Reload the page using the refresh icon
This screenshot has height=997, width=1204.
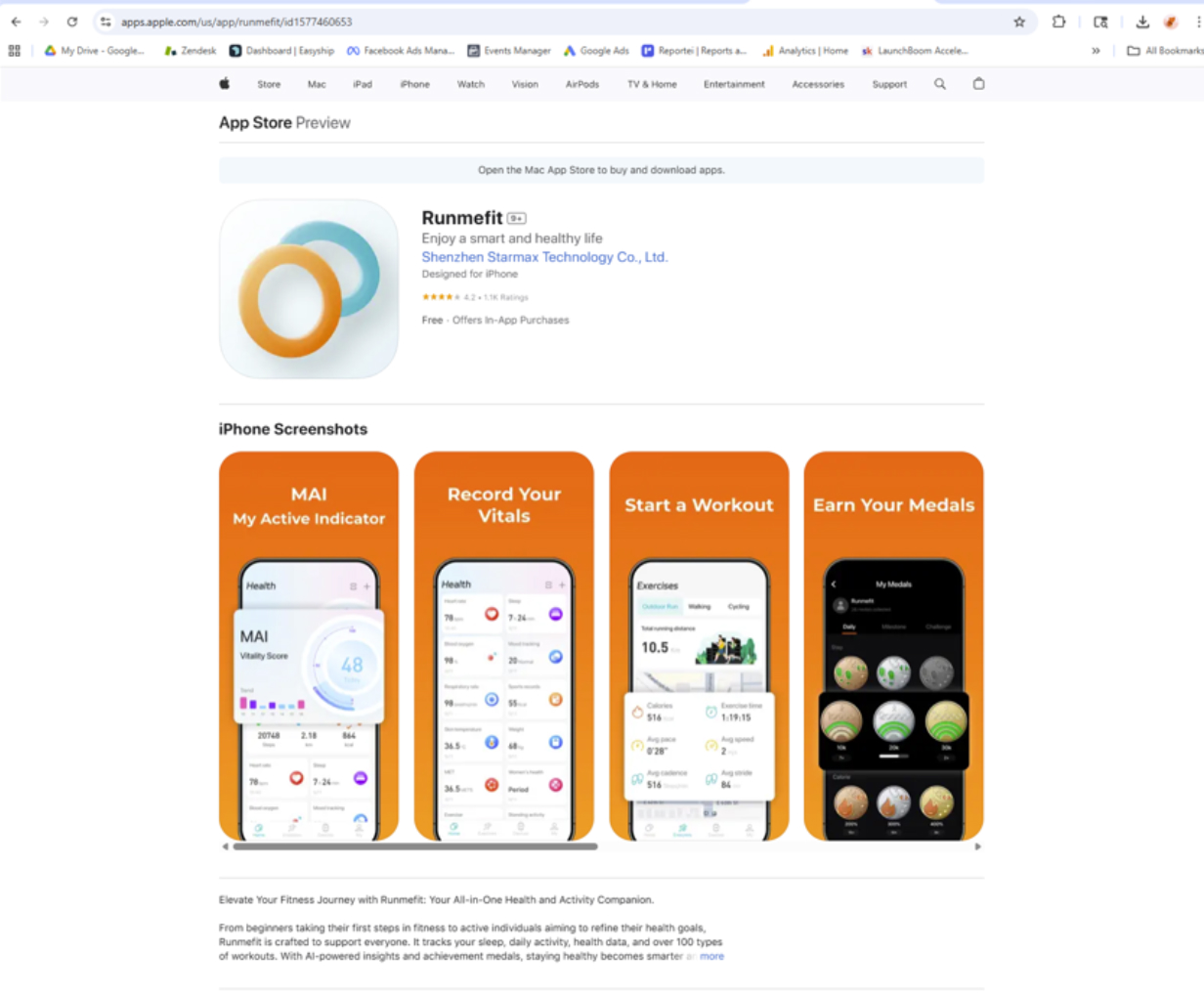click(x=72, y=22)
